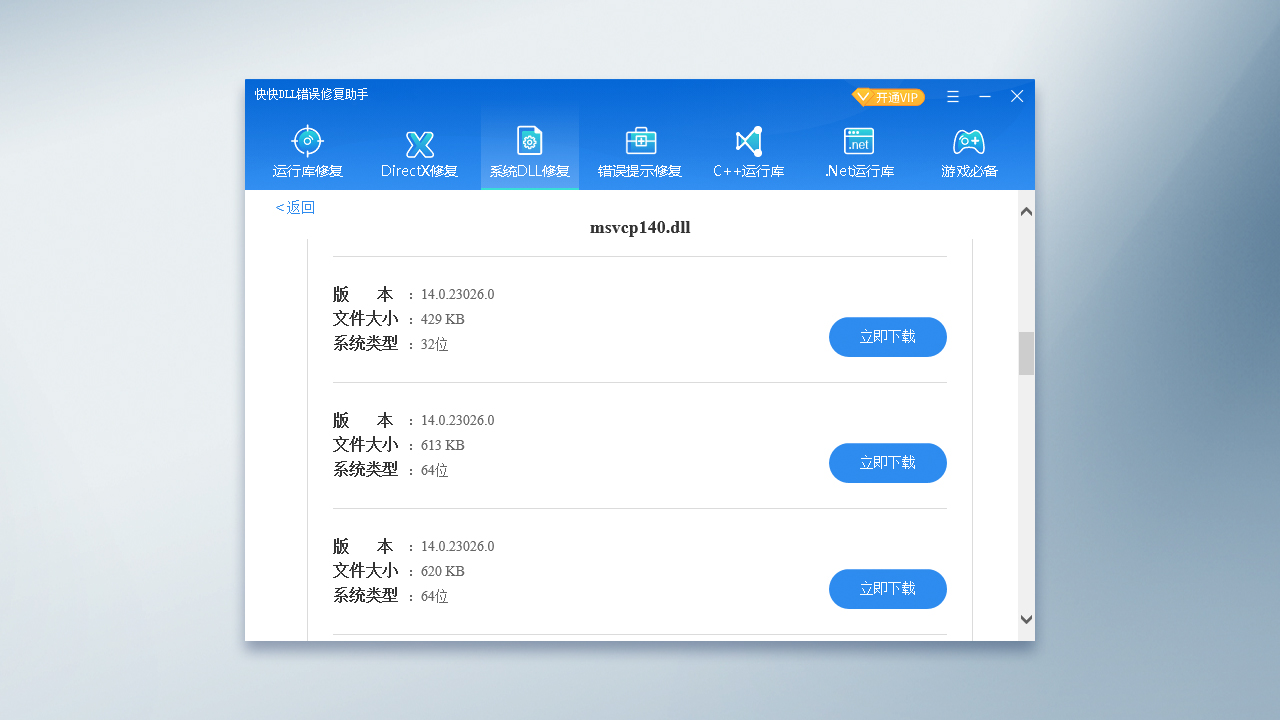Open the .Net运行库 icon
Image resolution: width=1280 pixels, height=720 pixels.
(858, 141)
